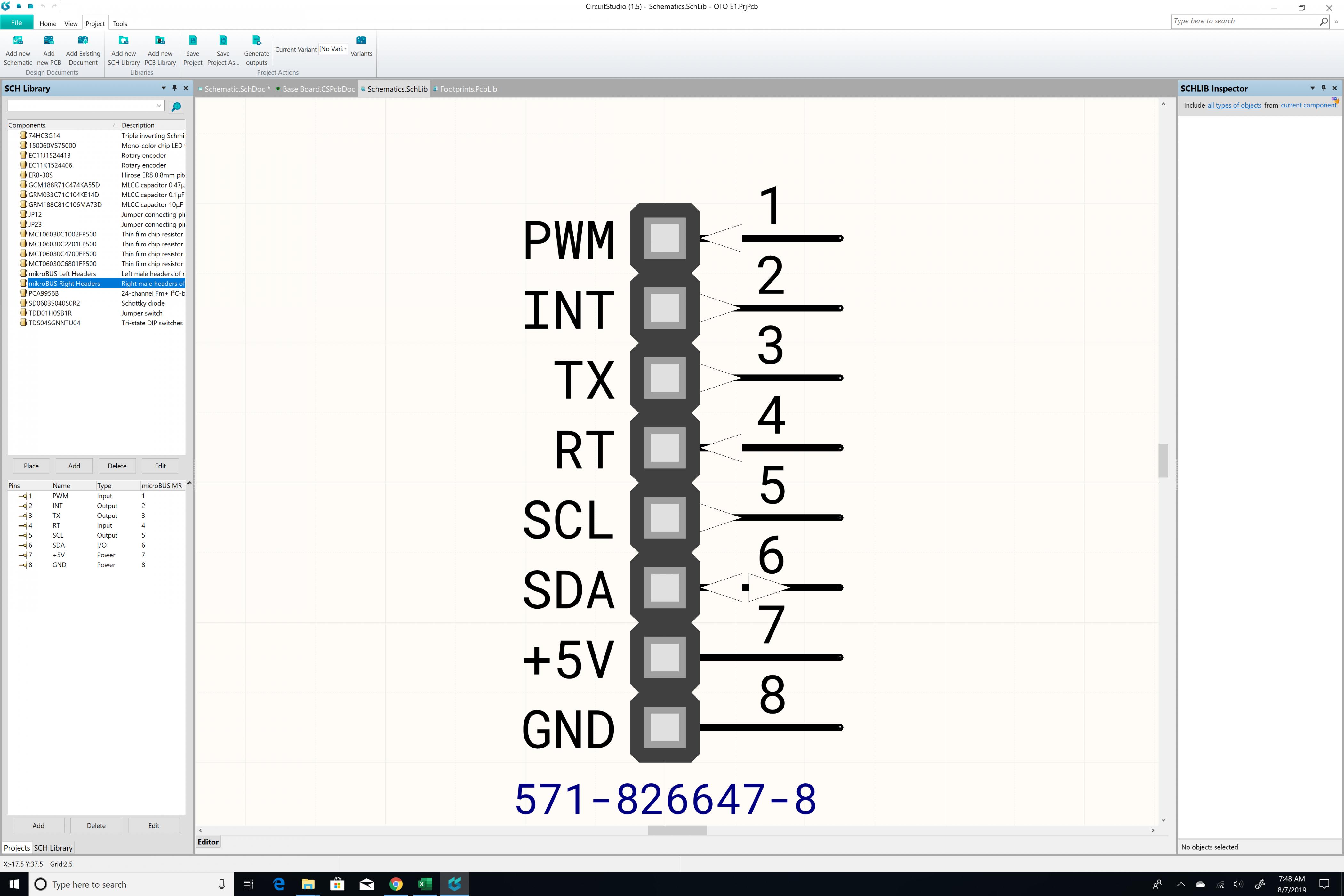The height and width of the screenshot is (896, 1344).
Task: Select the PWM pin row
Action: [x=96, y=496]
